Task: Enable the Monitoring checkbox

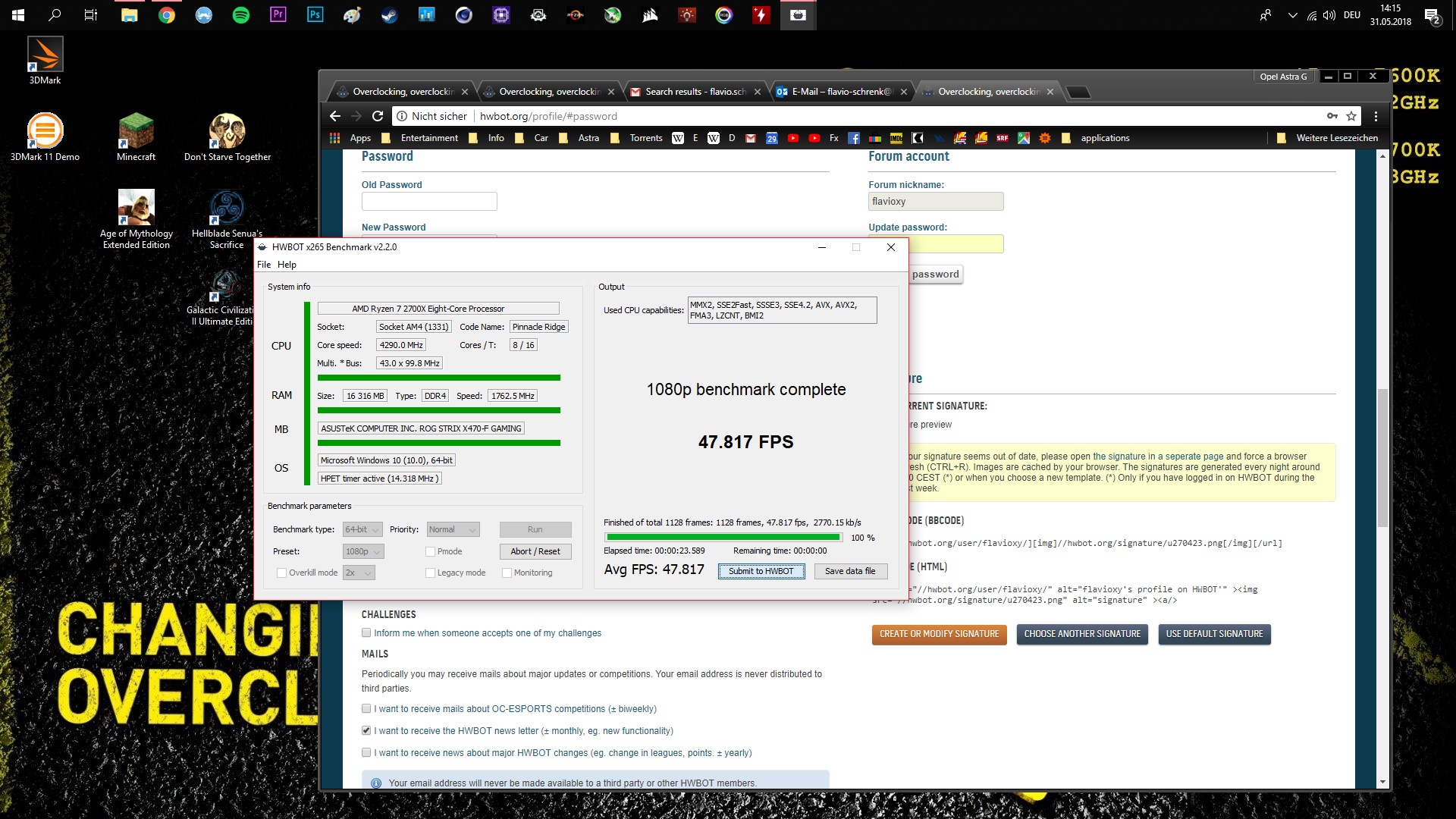Action: [x=507, y=573]
